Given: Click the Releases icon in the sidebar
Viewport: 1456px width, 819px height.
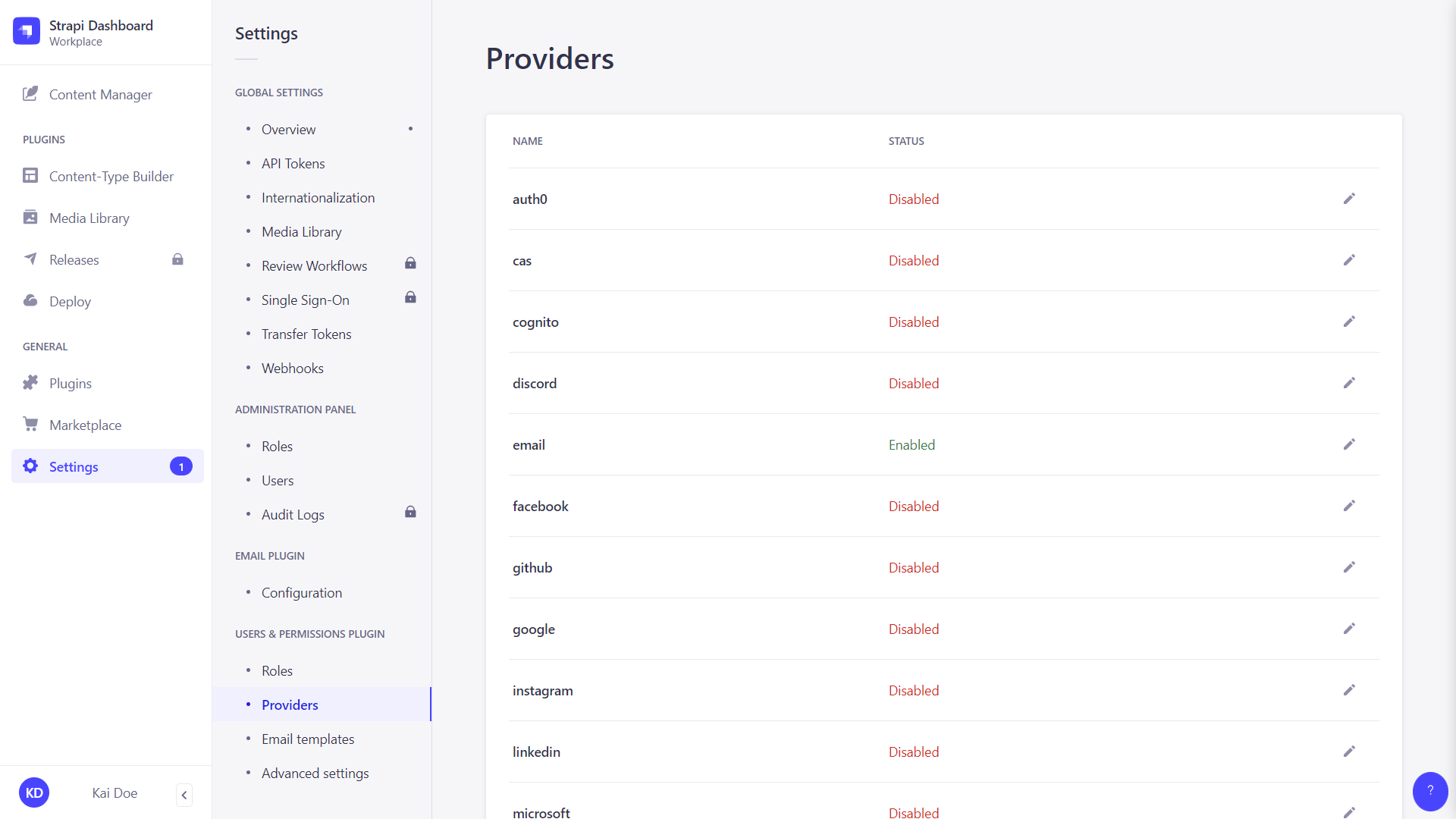Looking at the screenshot, I should coord(30,259).
